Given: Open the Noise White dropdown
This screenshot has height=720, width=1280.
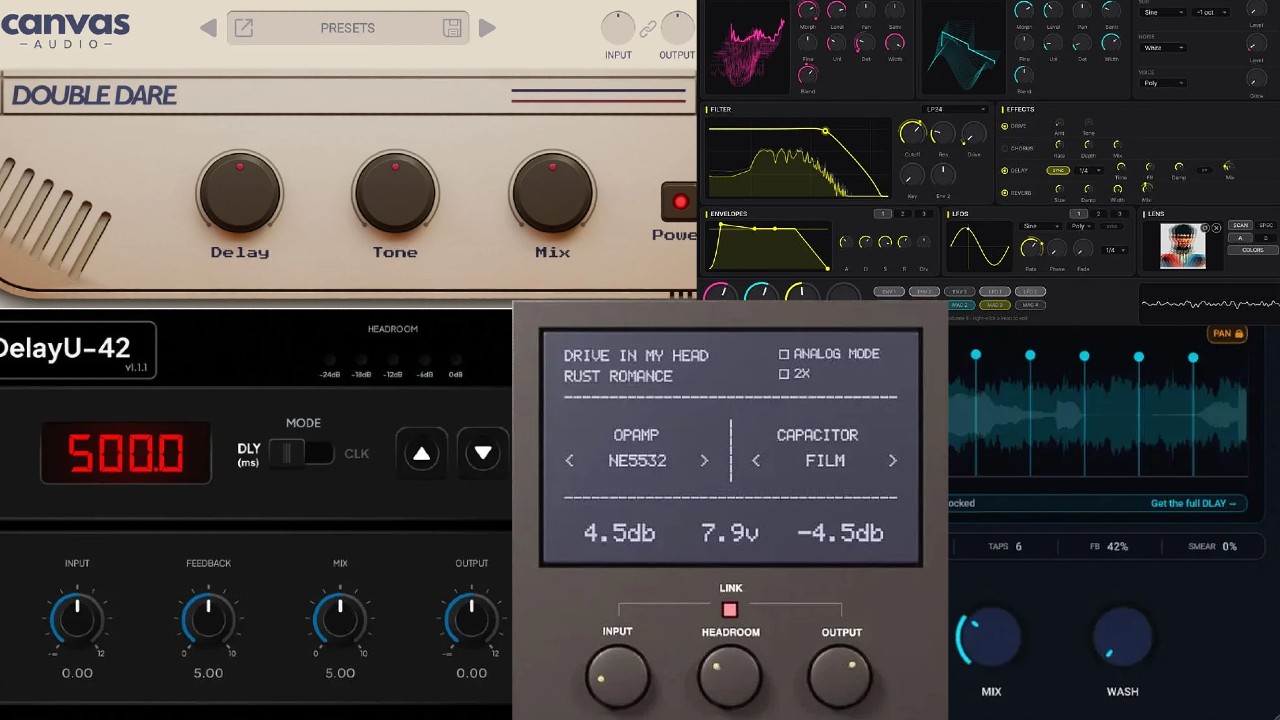Looking at the screenshot, I should click(x=1163, y=47).
